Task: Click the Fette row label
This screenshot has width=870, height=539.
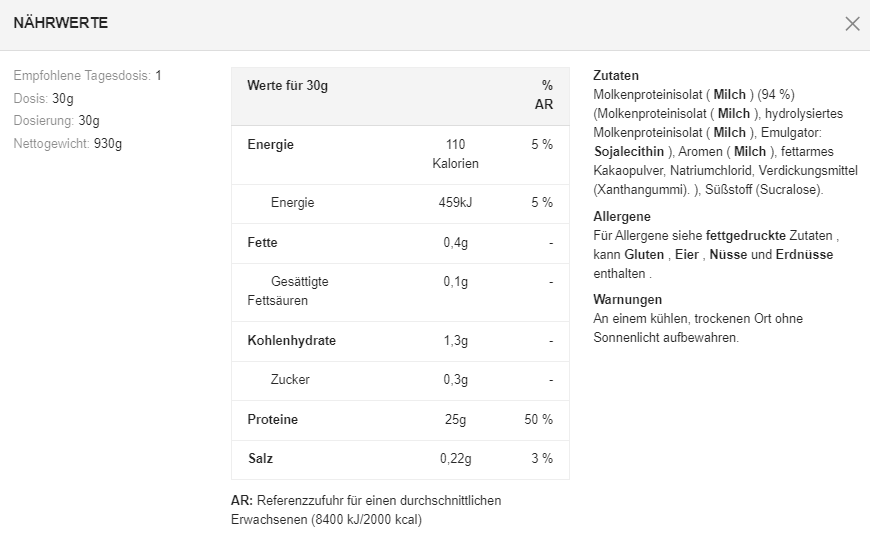Action: 263,243
